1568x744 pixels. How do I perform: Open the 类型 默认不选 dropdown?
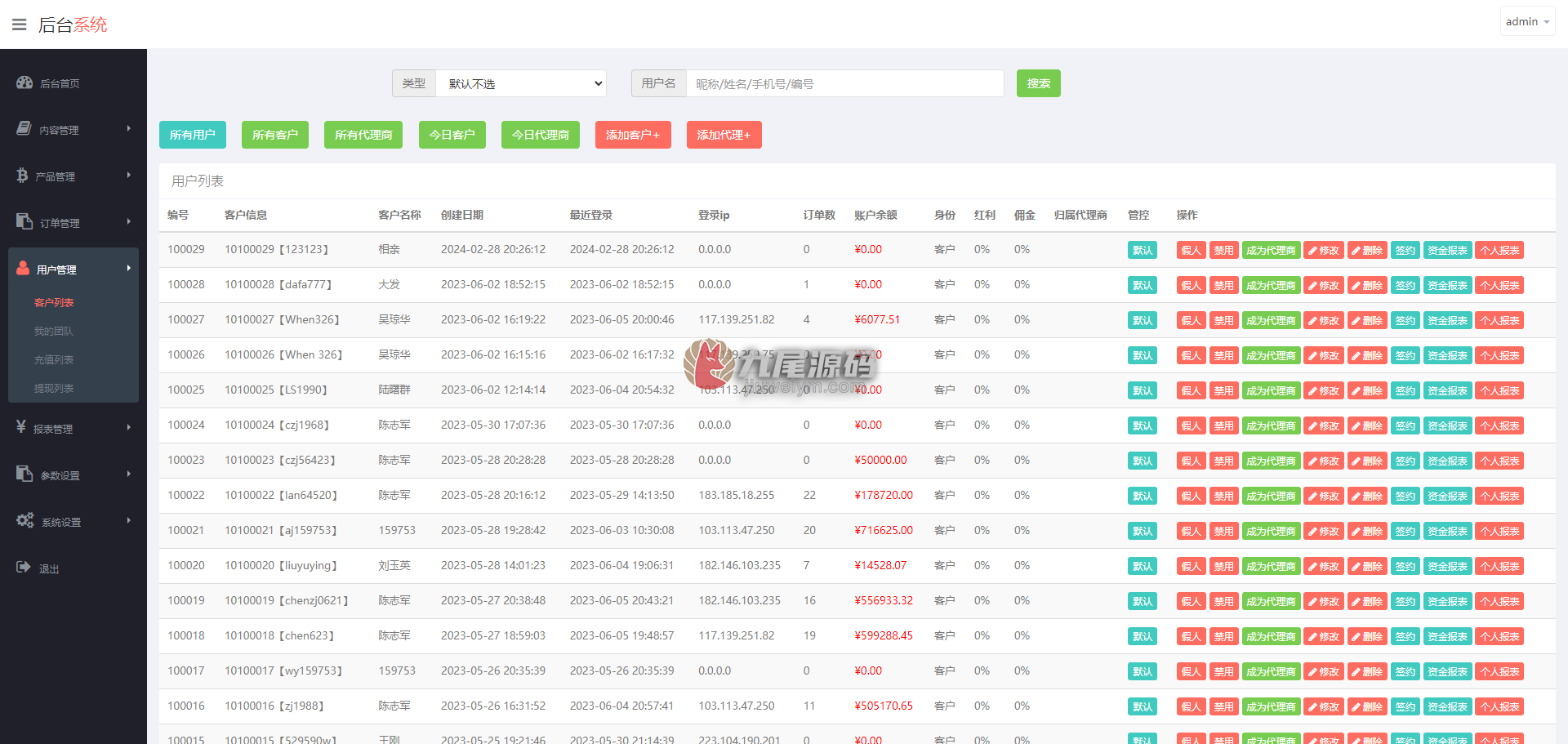521,83
